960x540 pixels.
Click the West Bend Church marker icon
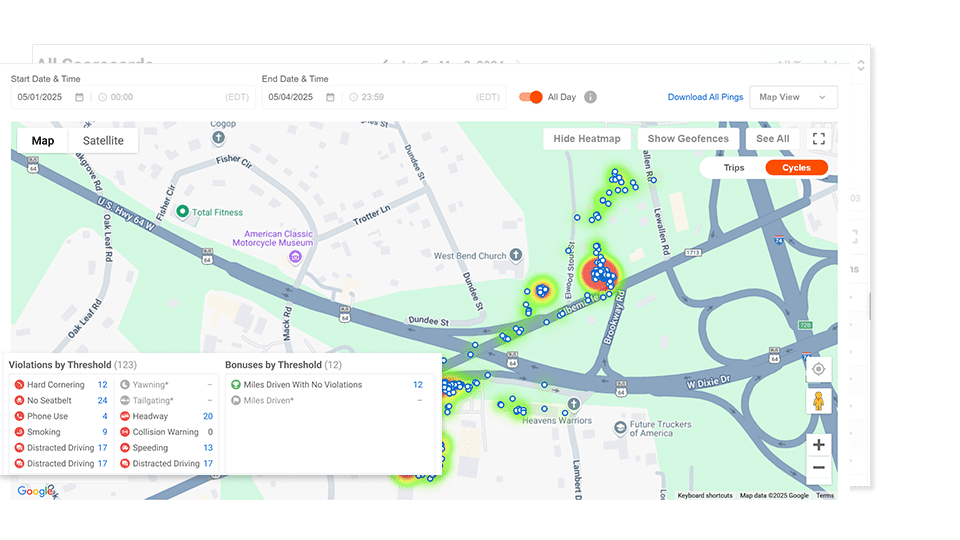pyautogui.click(x=516, y=255)
